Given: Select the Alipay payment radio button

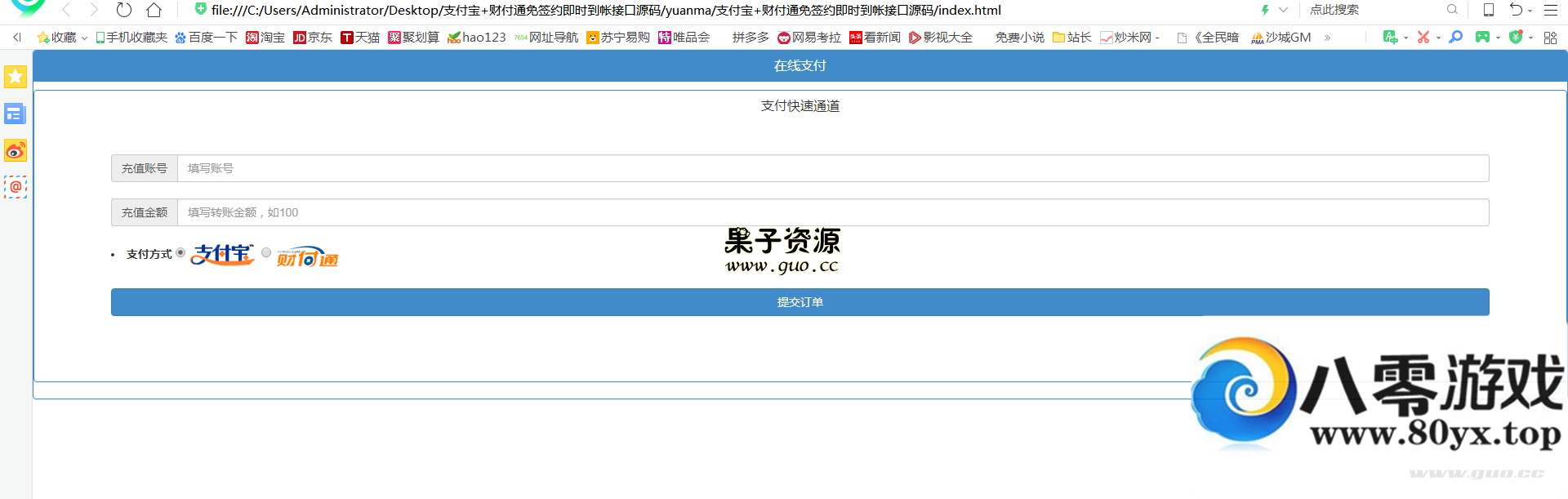Looking at the screenshot, I should coord(180,252).
